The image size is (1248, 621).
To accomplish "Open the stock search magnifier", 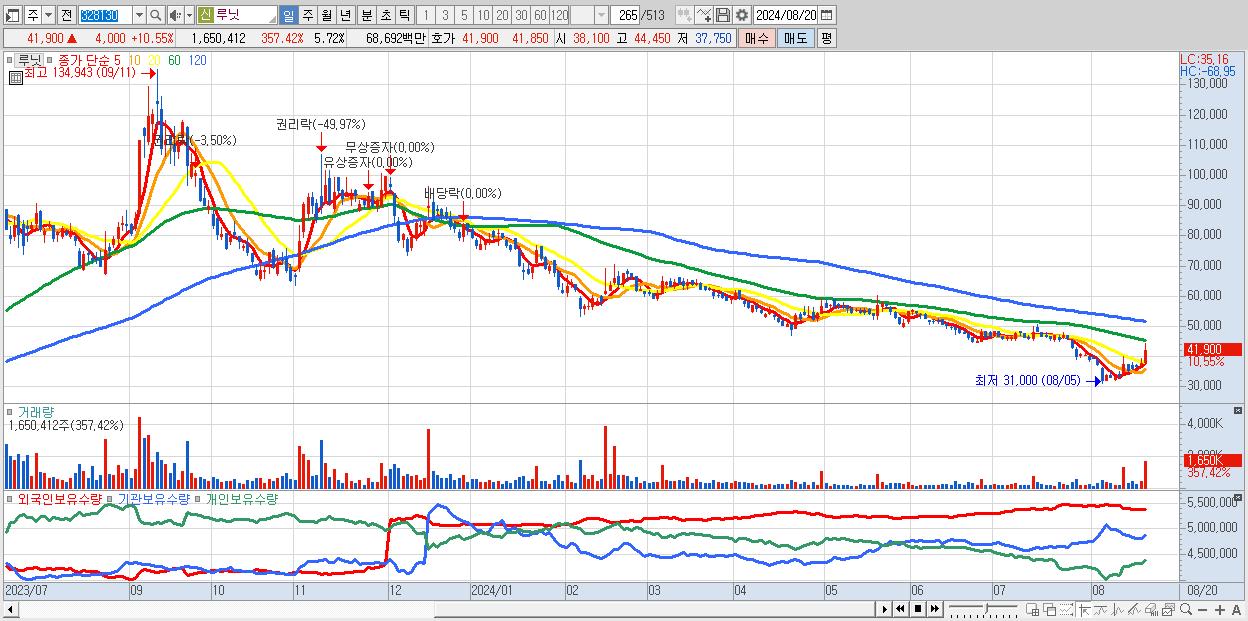I will pos(155,15).
